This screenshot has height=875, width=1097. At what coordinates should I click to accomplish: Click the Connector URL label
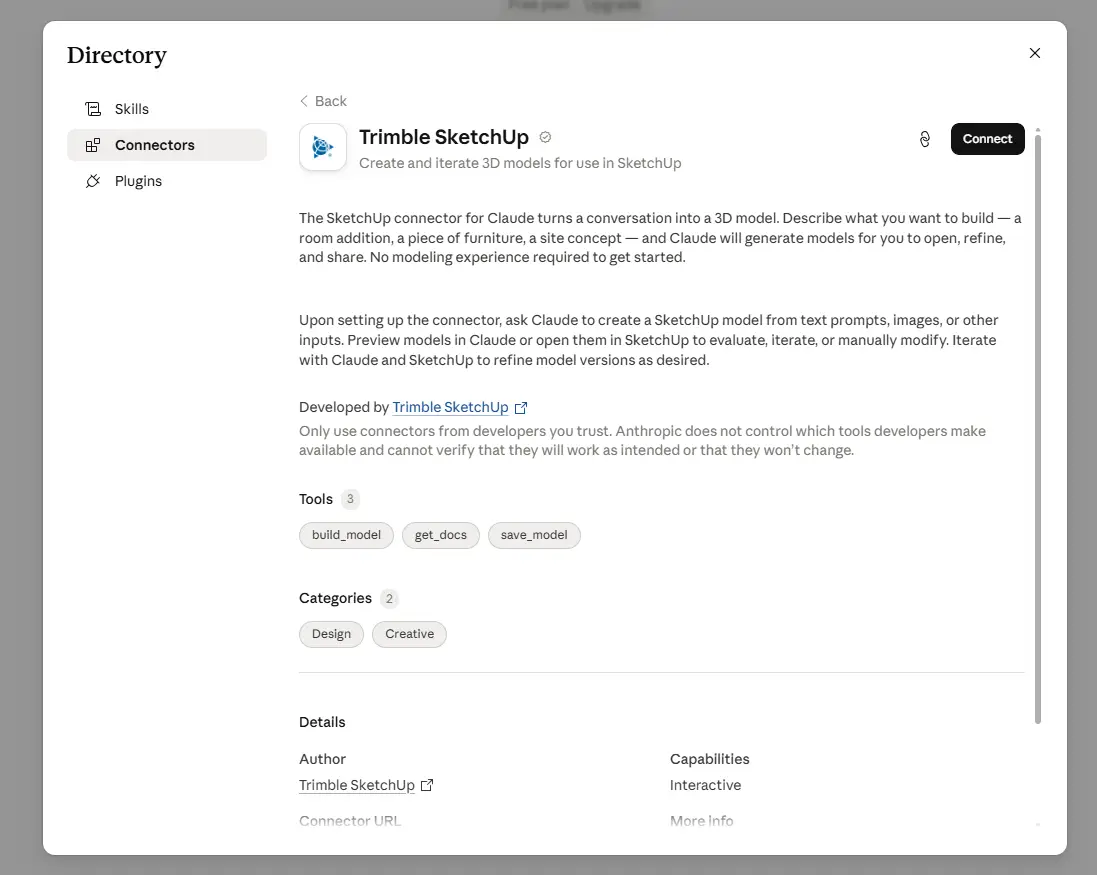(350, 820)
